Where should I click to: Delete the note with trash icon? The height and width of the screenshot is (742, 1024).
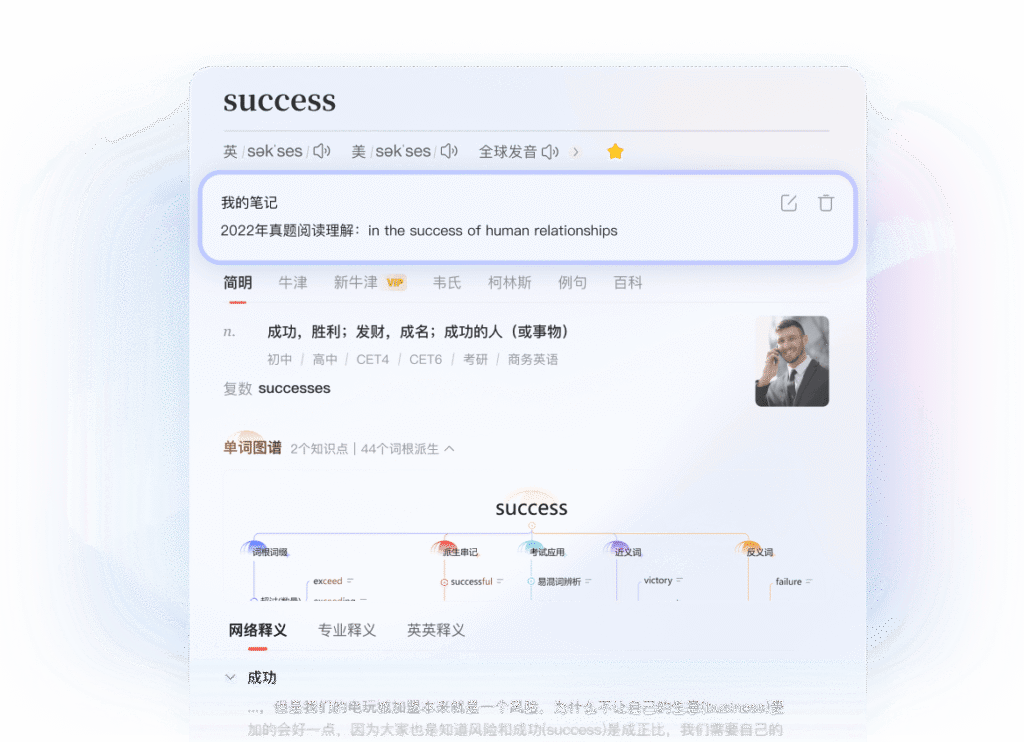(x=826, y=203)
